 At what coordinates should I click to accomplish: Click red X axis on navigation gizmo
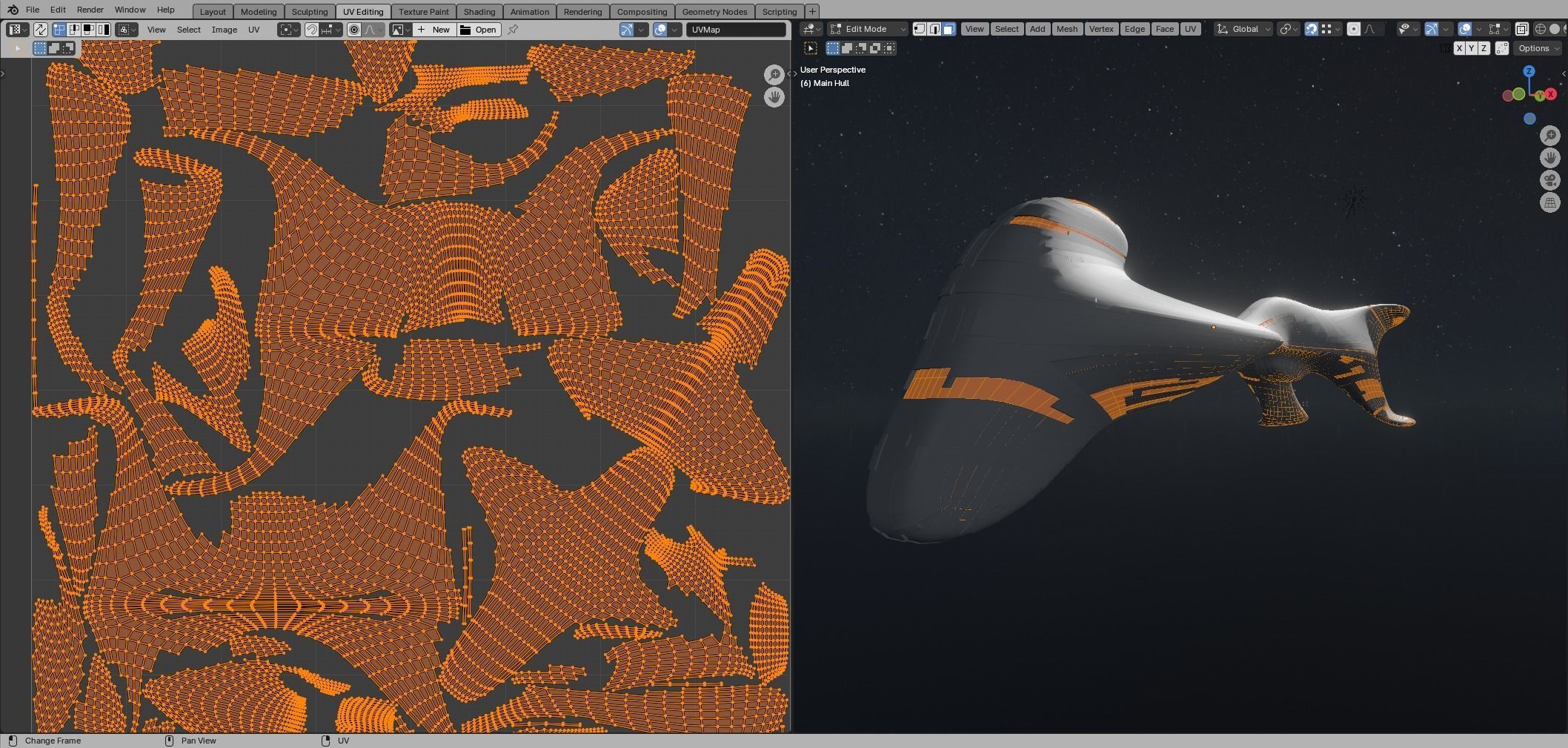click(x=1550, y=94)
